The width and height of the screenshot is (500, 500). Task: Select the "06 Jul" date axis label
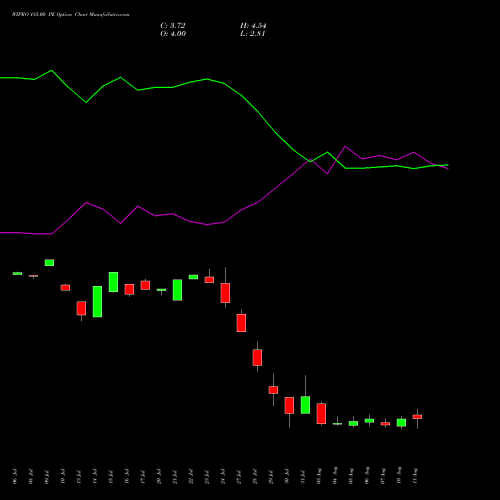coord(15,476)
